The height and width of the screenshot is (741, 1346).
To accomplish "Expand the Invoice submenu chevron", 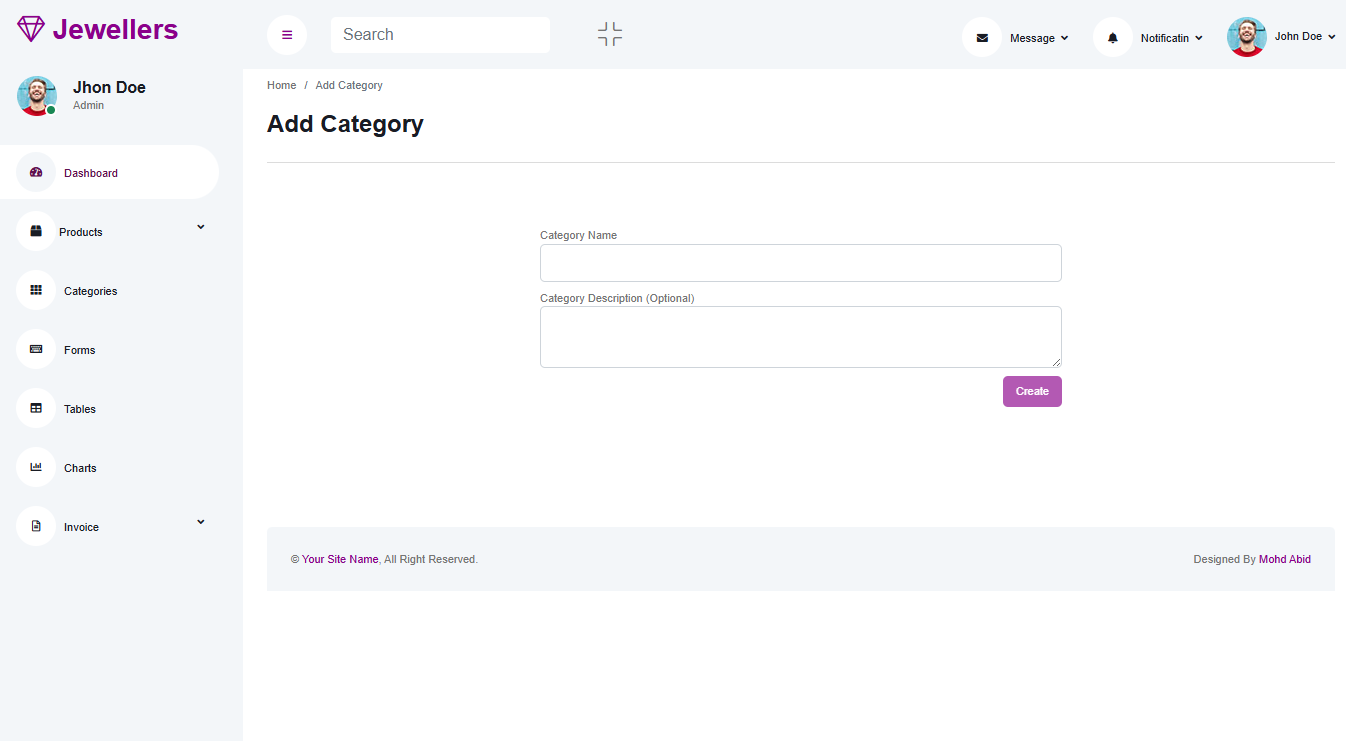I will point(200,522).
